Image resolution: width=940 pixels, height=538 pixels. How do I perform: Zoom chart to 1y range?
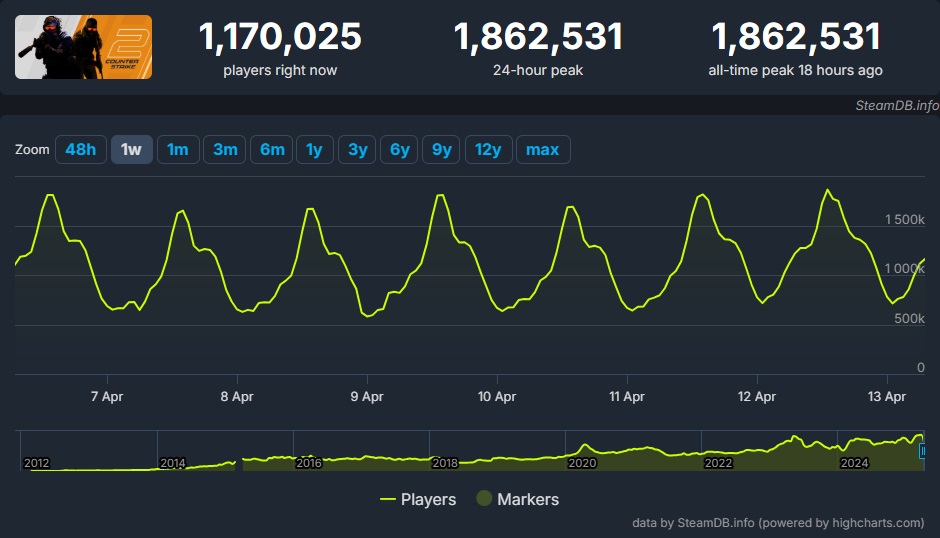point(314,150)
